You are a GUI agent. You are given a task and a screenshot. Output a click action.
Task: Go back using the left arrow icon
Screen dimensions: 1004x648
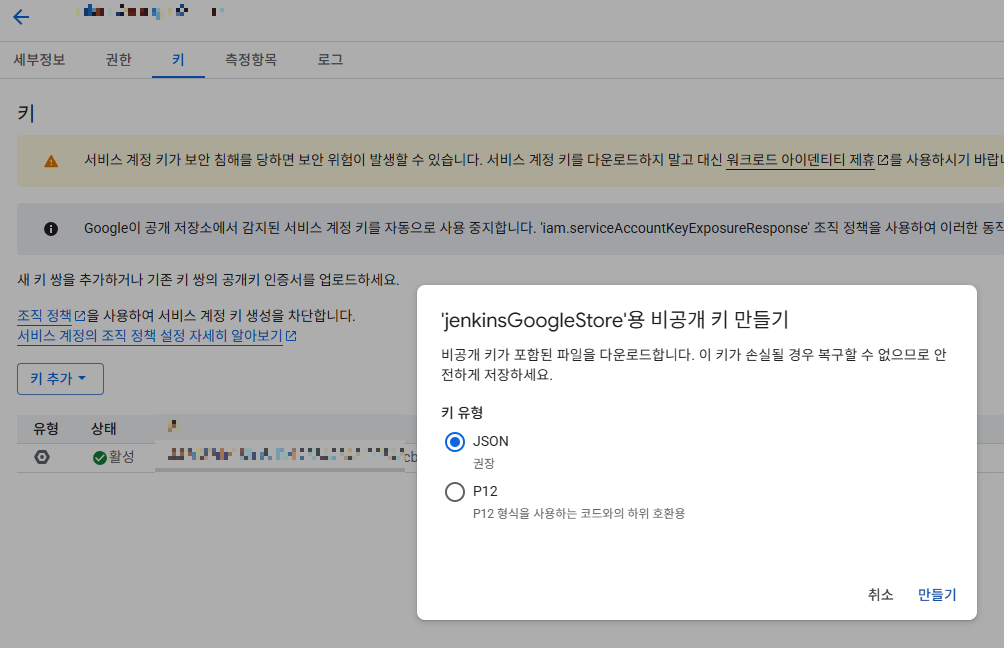(x=21, y=17)
